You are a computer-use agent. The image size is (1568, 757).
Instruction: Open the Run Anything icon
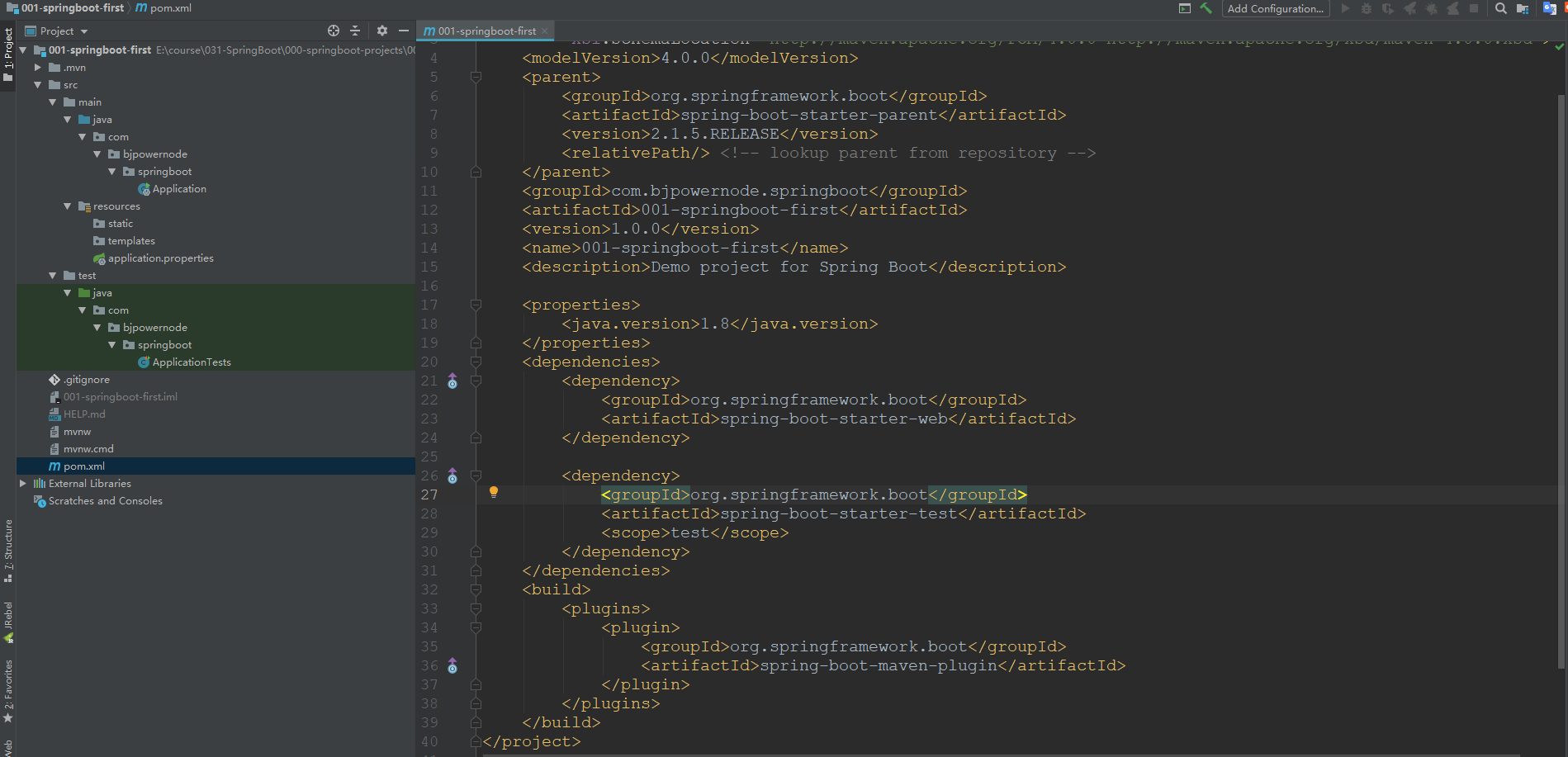click(1185, 8)
